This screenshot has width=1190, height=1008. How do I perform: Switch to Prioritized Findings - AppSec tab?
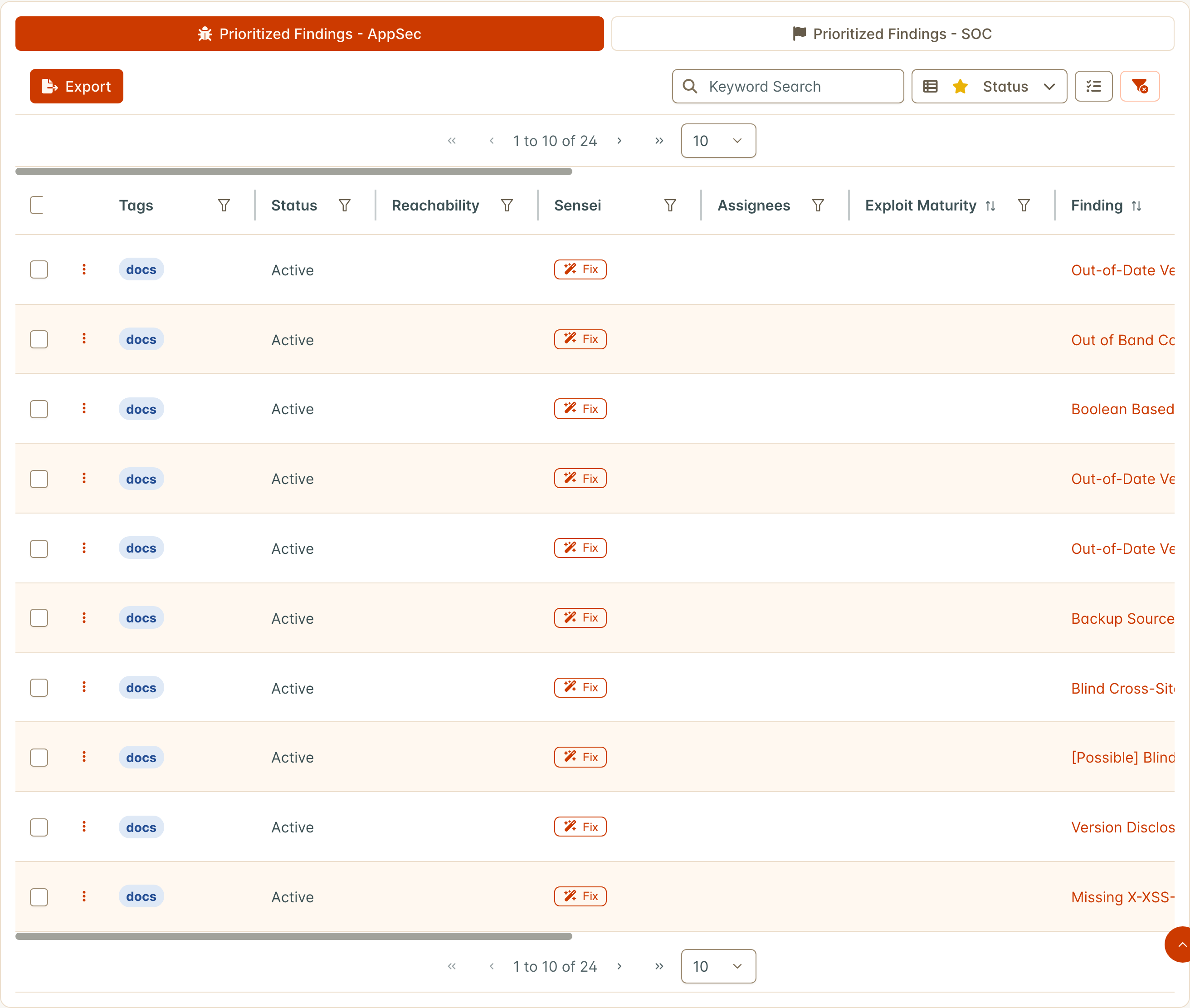[x=310, y=34]
